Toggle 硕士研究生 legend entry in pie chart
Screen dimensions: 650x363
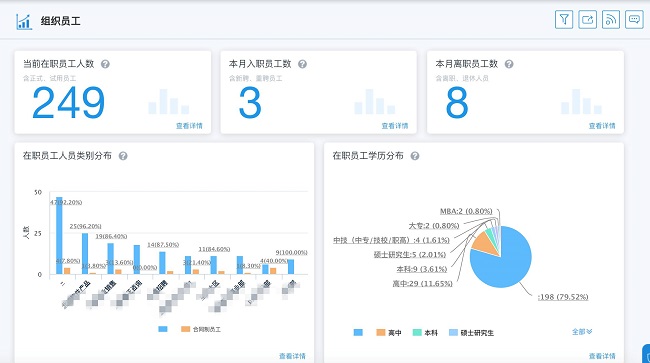pos(471,332)
